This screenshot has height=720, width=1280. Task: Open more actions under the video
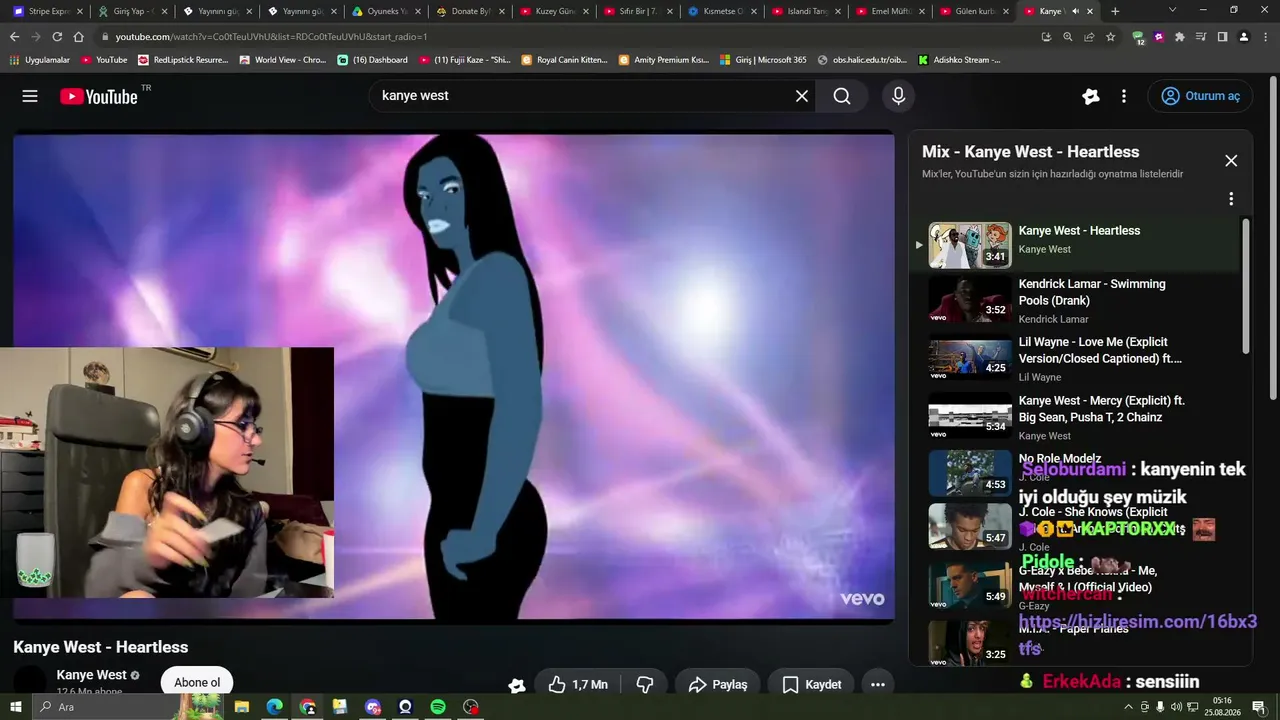click(x=878, y=685)
